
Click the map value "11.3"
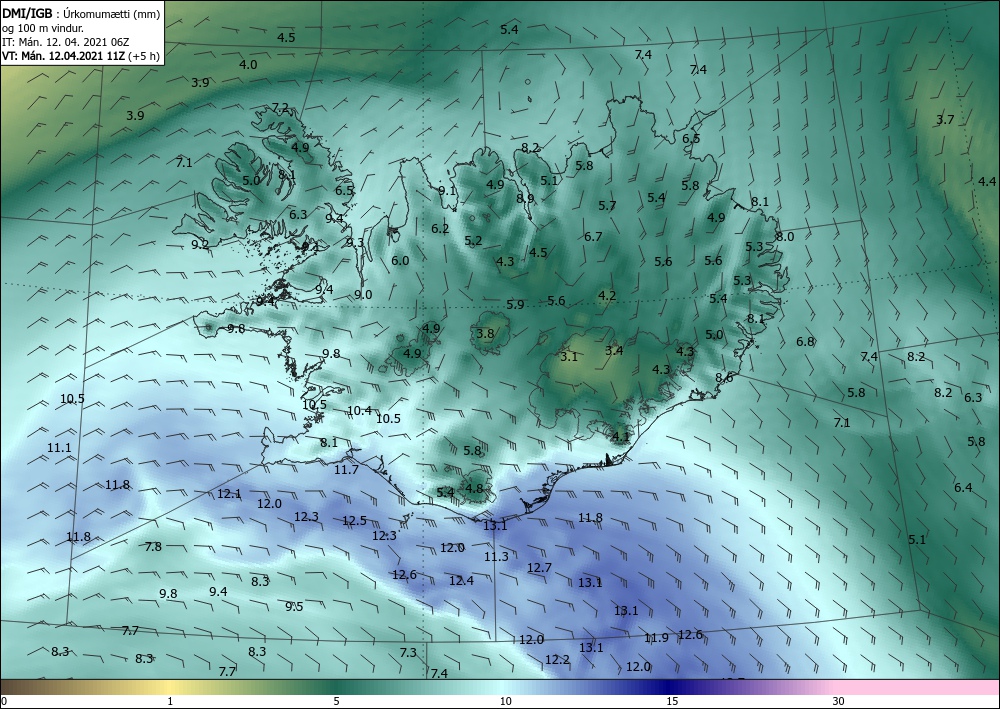click(496, 557)
